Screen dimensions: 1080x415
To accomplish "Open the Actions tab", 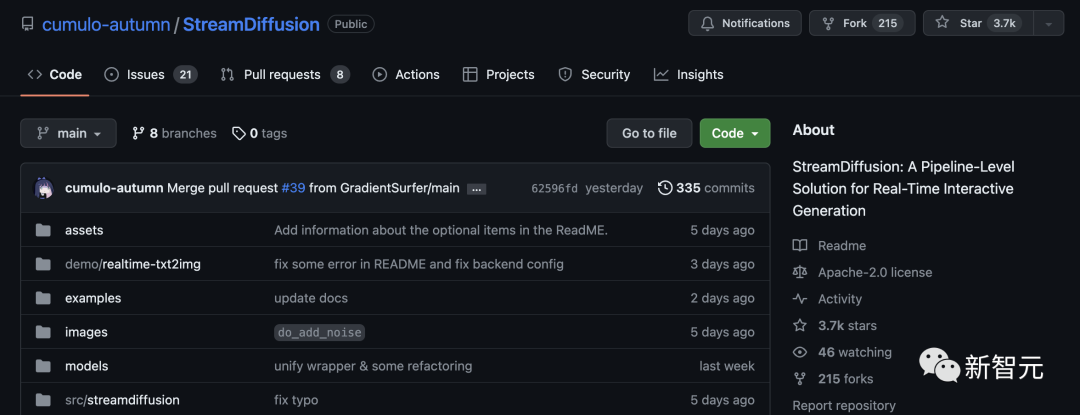I will [x=406, y=74].
